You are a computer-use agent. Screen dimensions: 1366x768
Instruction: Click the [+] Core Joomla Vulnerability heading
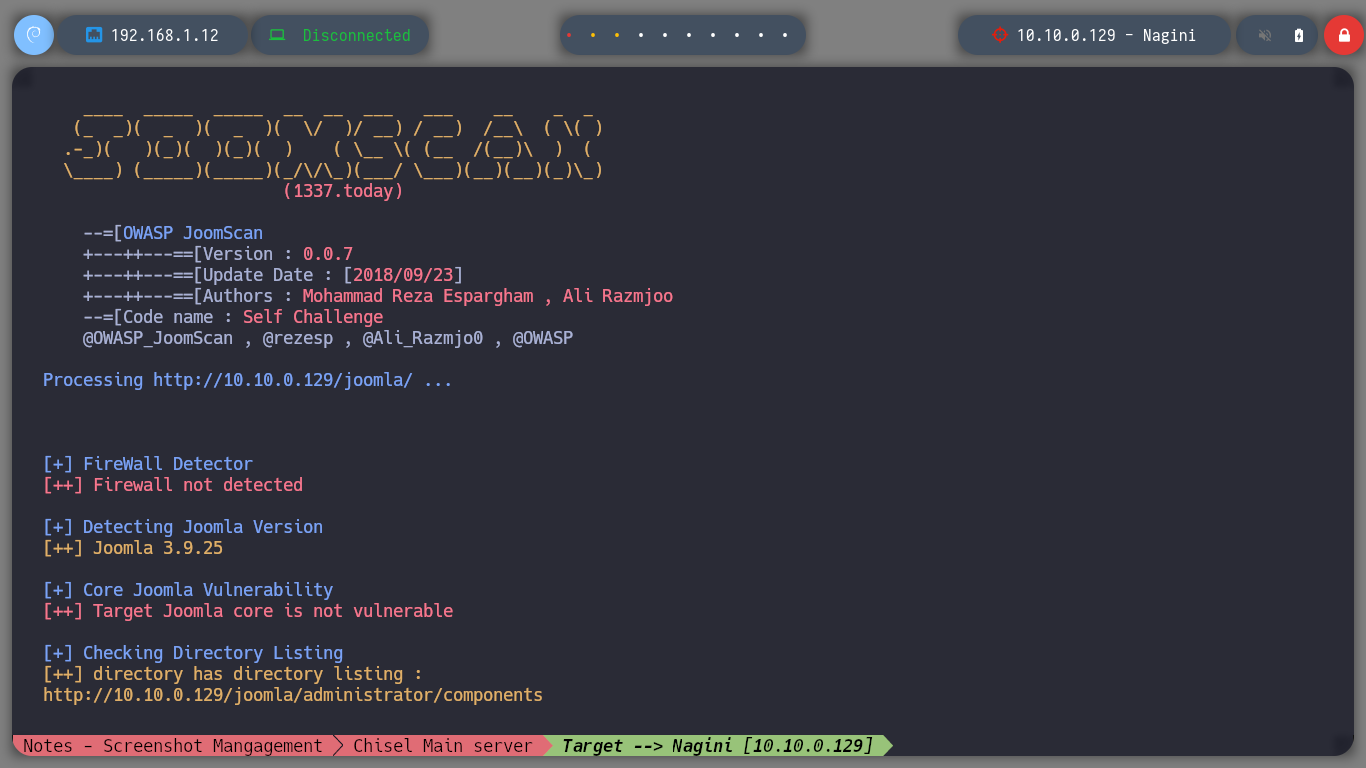pyautogui.click(x=188, y=590)
